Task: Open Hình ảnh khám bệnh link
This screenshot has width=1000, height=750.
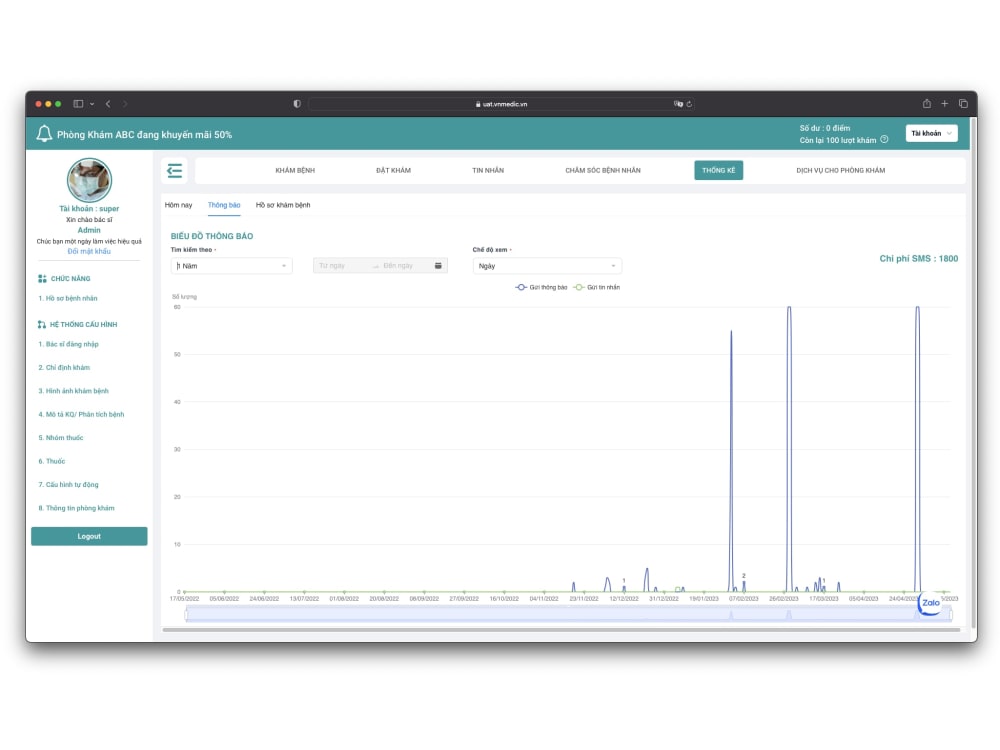Action: coord(73,391)
